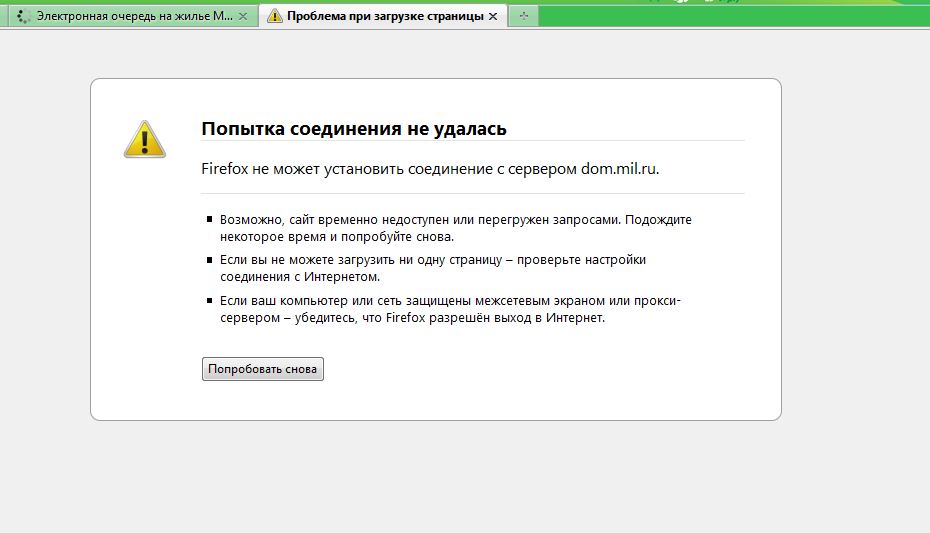Screen dimensions: 930x533
Task: Click the large yellow warning triangle icon
Action: coord(144,139)
